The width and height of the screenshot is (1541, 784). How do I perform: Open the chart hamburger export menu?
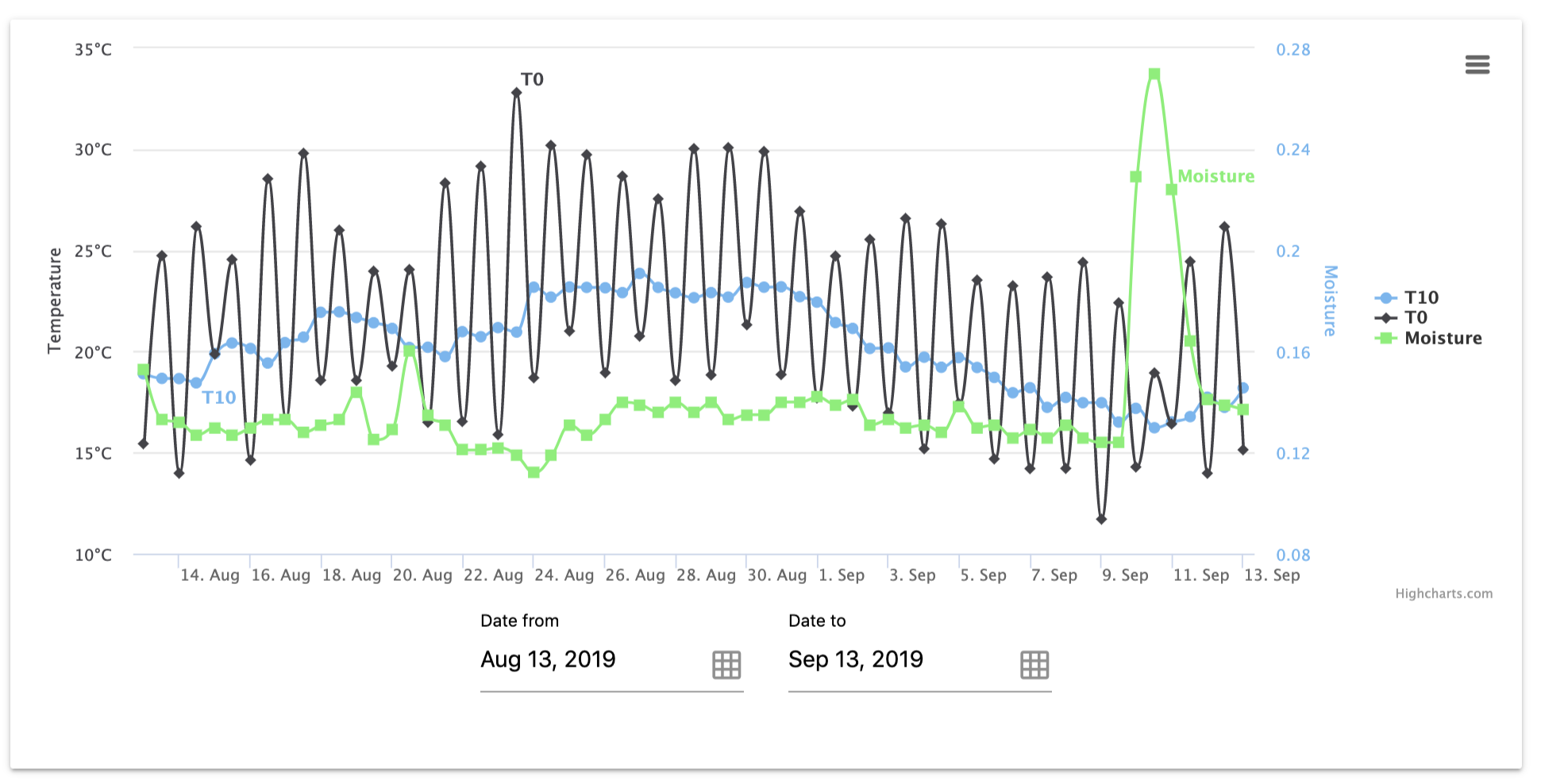1478,65
